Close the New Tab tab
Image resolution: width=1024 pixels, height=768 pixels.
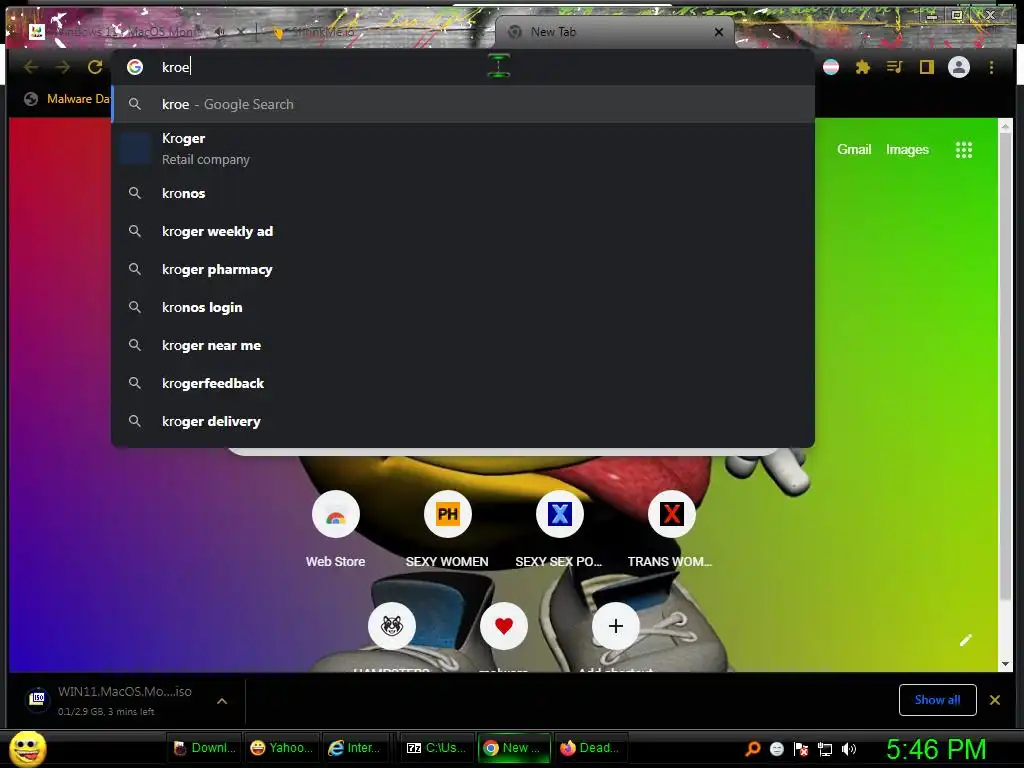tap(718, 32)
